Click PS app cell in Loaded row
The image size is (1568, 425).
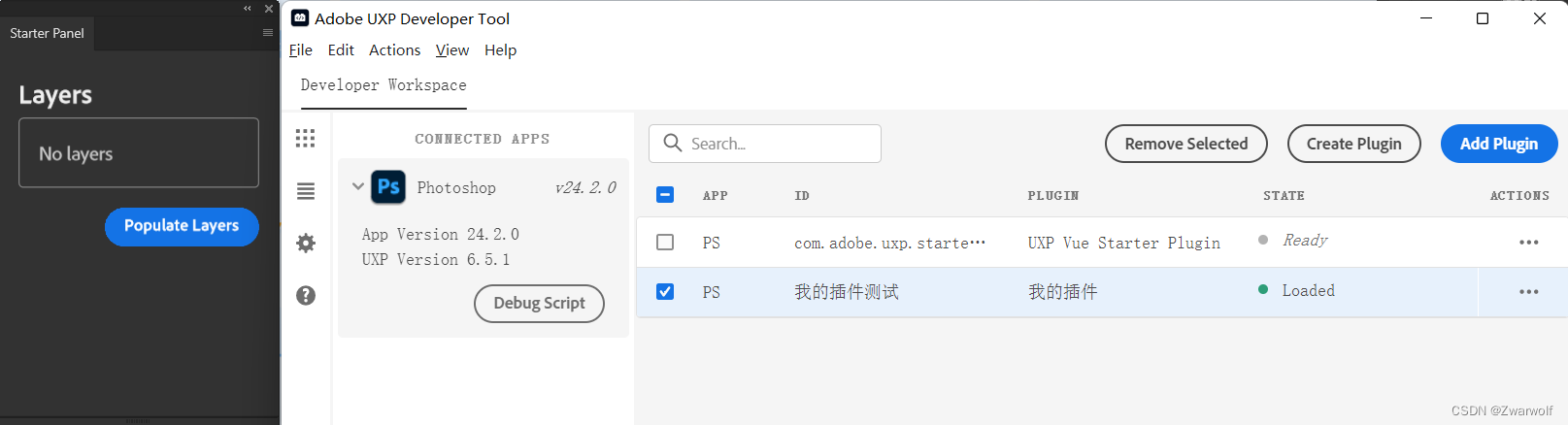point(712,291)
